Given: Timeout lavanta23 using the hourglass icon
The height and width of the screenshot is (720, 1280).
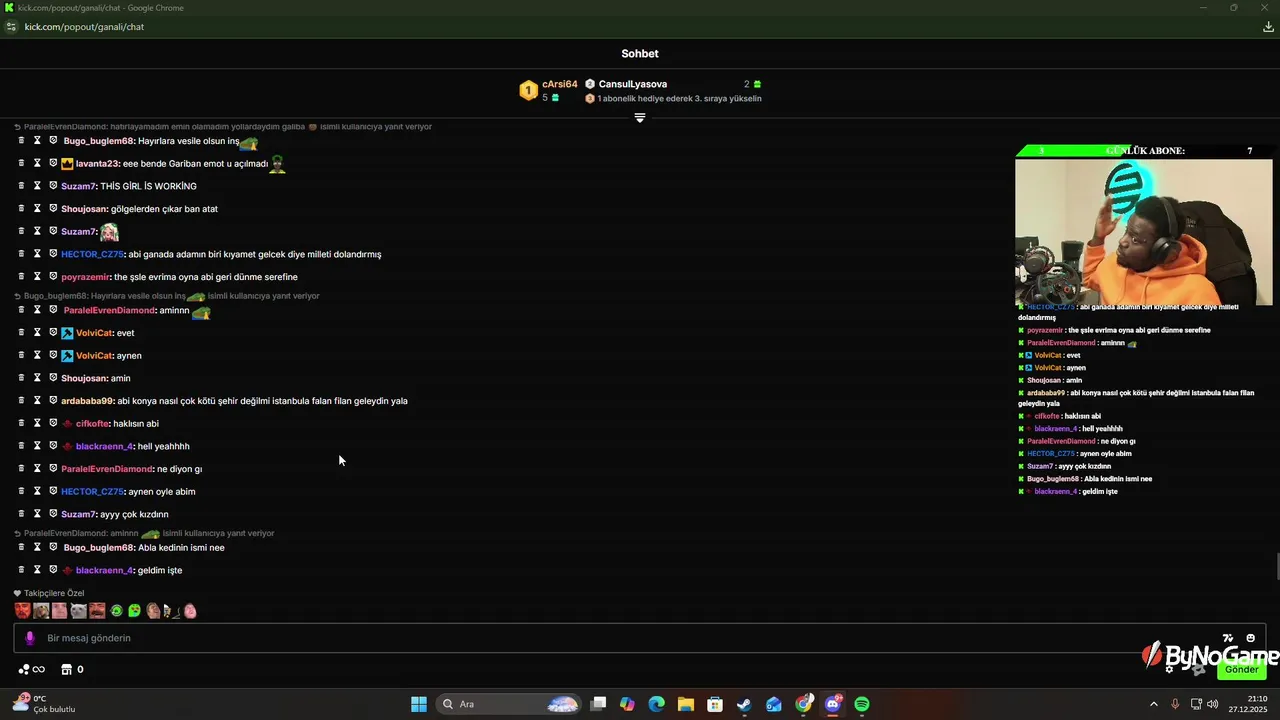Looking at the screenshot, I should point(37,163).
